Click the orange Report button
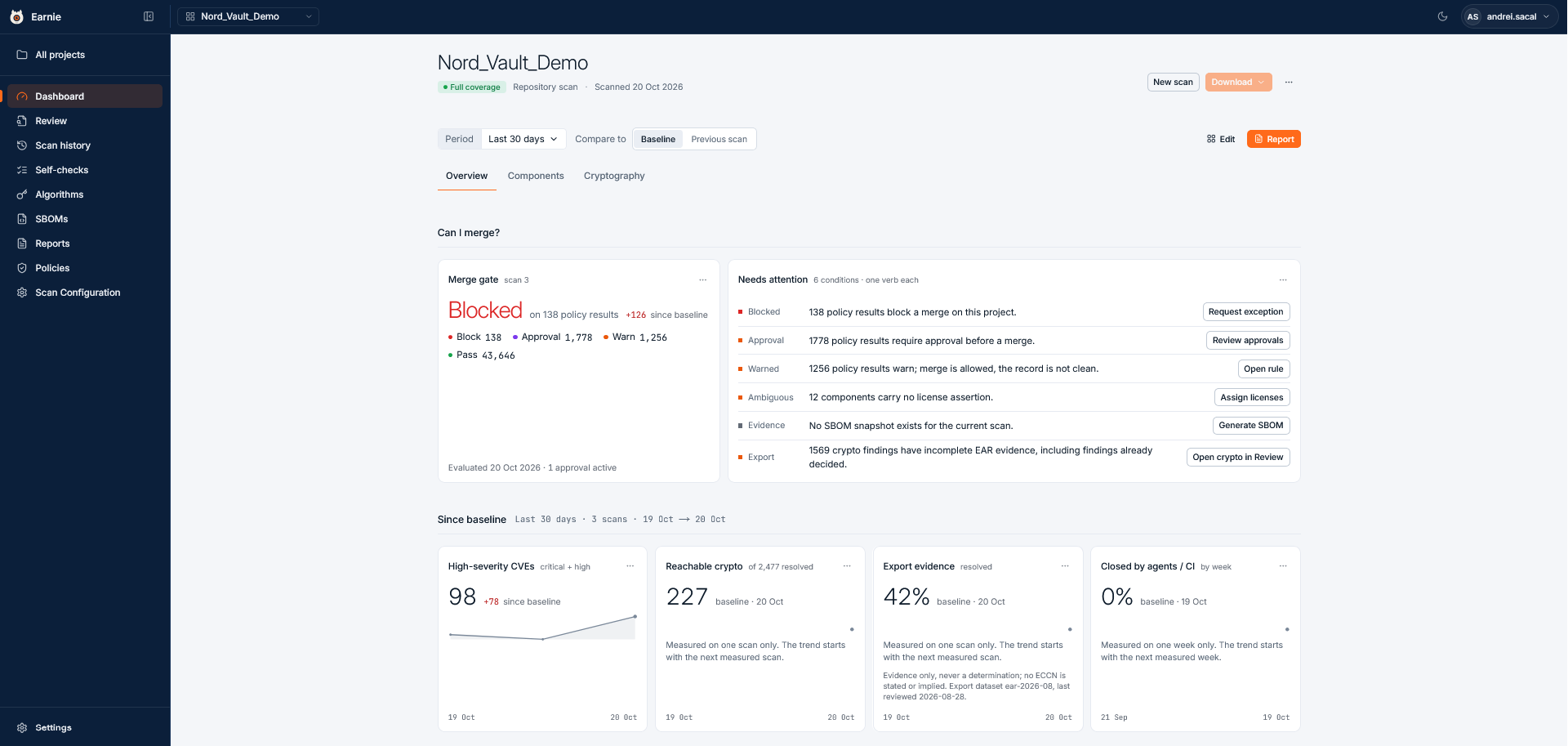The height and width of the screenshot is (746, 1568). click(1274, 139)
